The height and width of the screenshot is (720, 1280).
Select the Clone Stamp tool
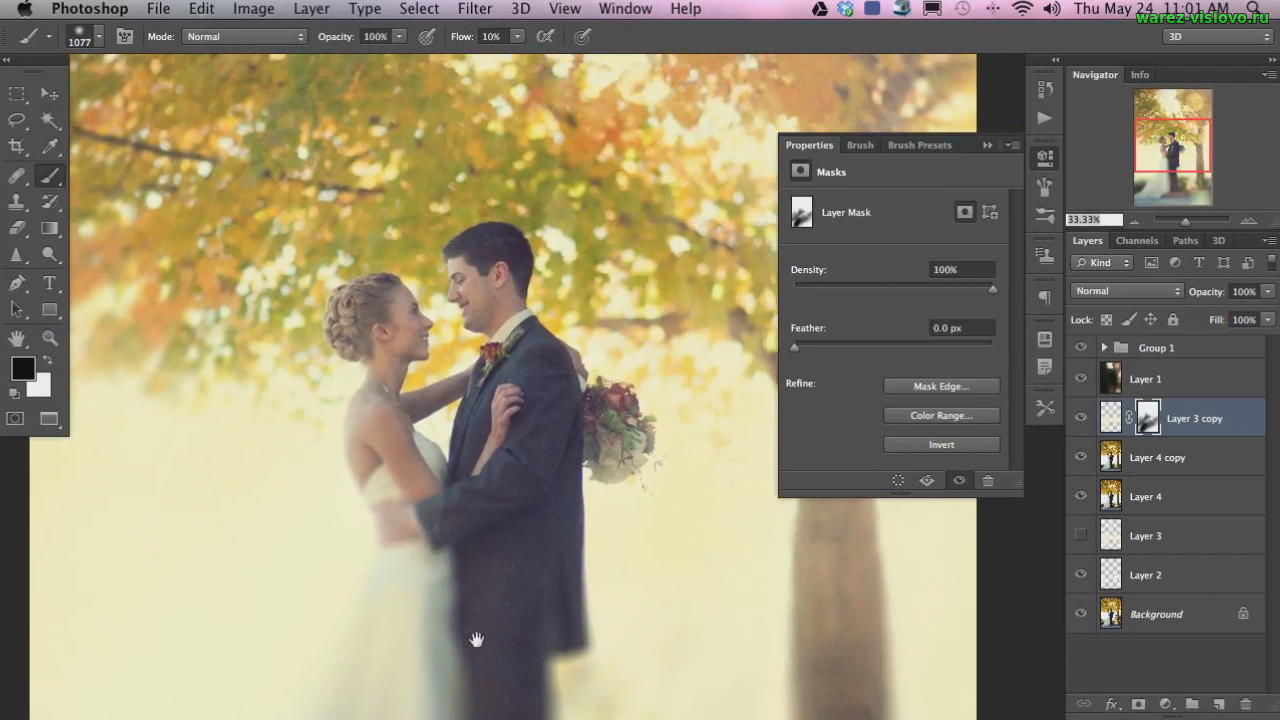coord(17,202)
